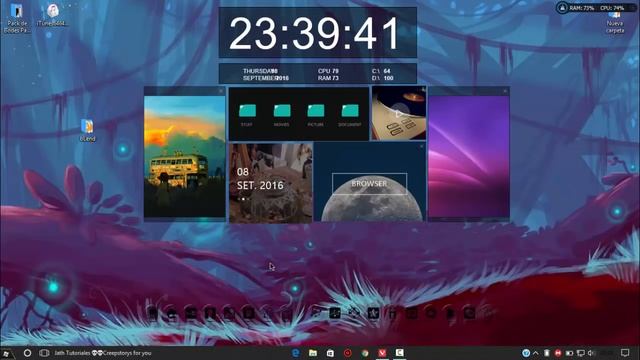Image resolution: width=640 pixels, height=360 pixels.
Task: Open the iTunes desktop shortcut
Action: coord(53,16)
